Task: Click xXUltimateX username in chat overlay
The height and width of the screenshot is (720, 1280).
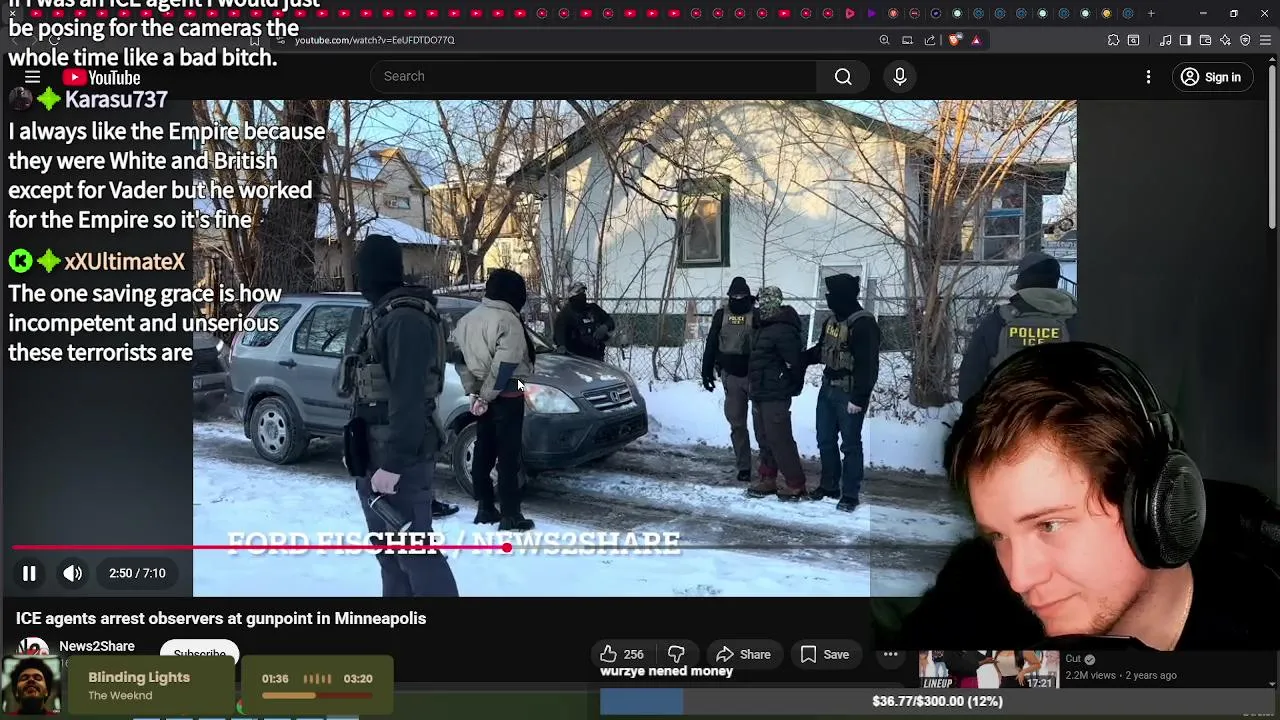Action: coord(125,261)
